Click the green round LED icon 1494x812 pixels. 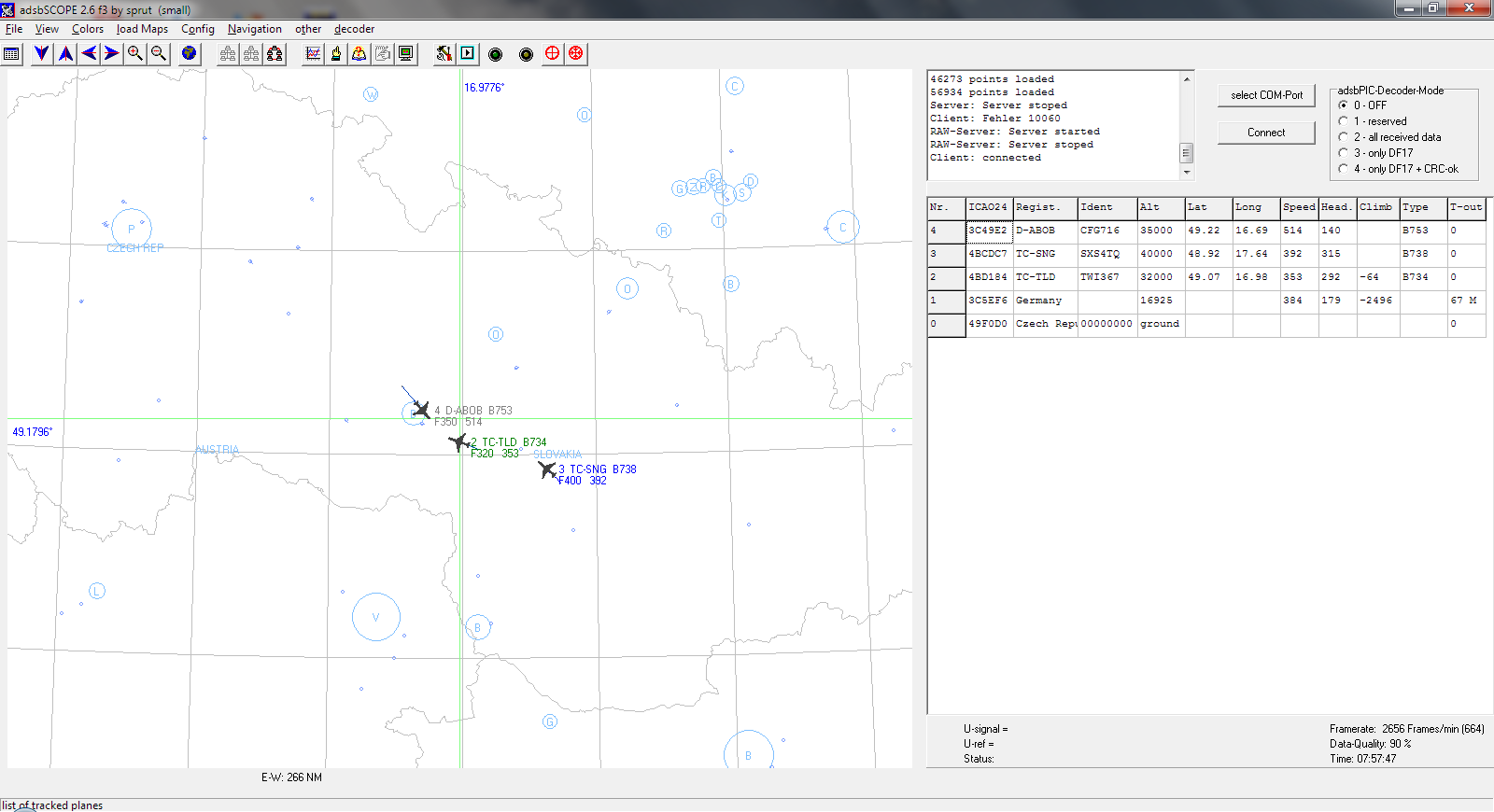click(496, 54)
